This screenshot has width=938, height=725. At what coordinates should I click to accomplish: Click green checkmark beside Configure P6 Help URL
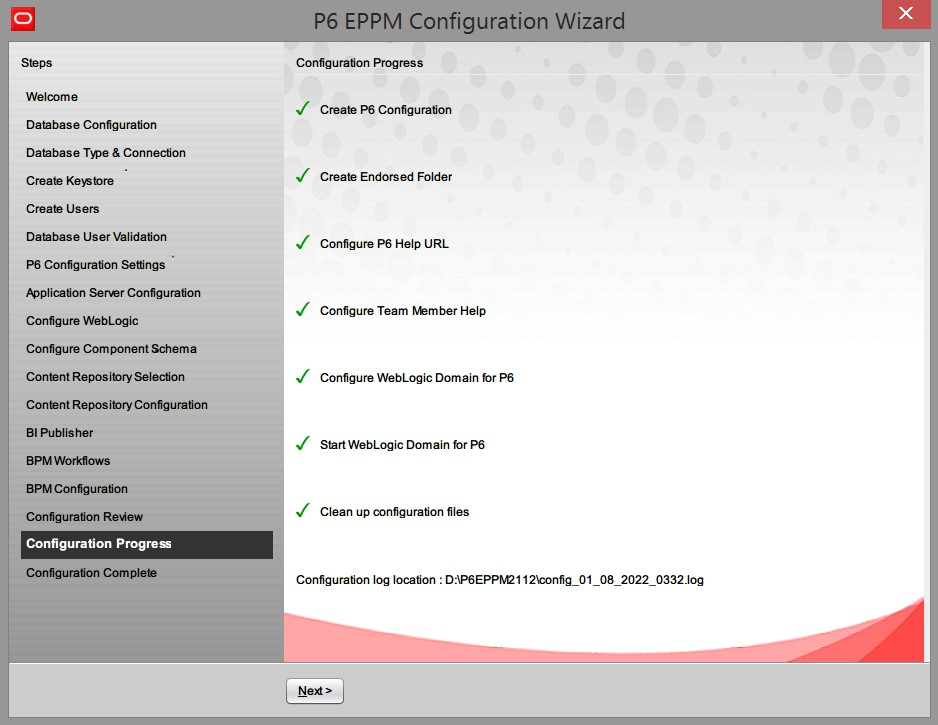(x=303, y=243)
